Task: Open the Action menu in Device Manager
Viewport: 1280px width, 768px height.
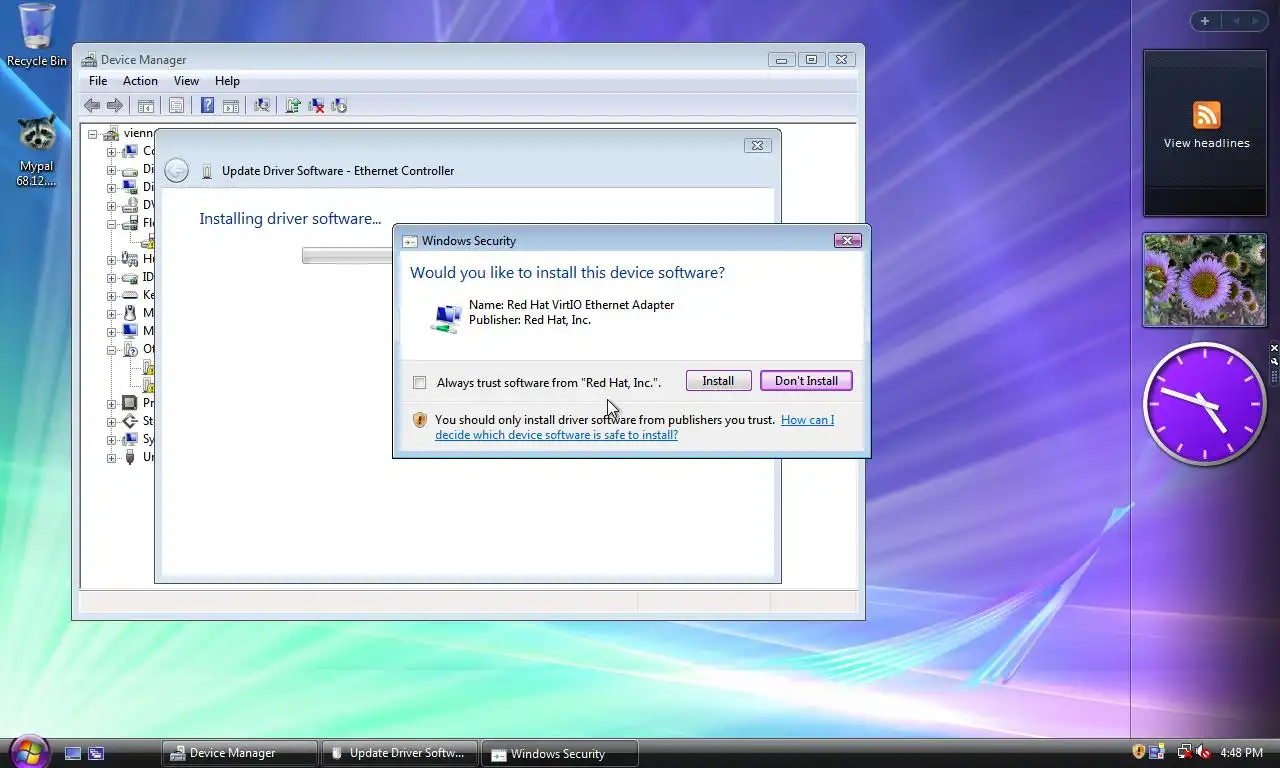Action: (140, 81)
